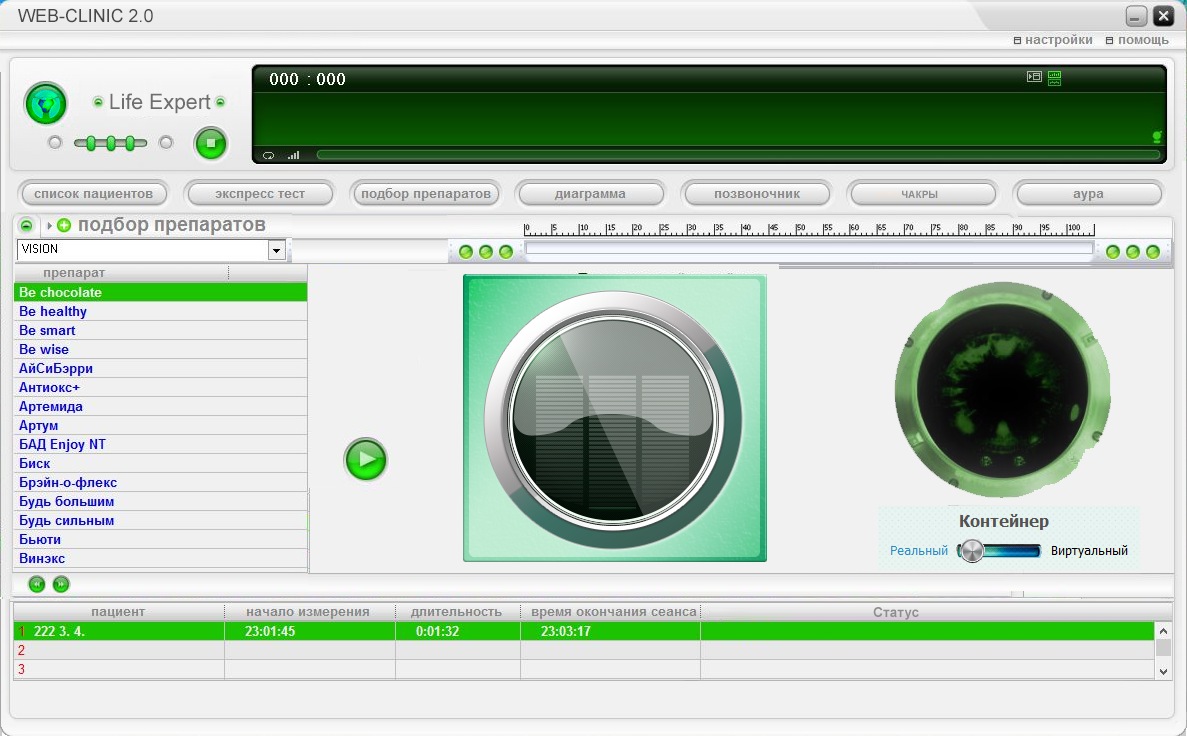Screen dimensions: 1187x736
Task: Open the VISION dropdown arrow
Action: click(277, 250)
